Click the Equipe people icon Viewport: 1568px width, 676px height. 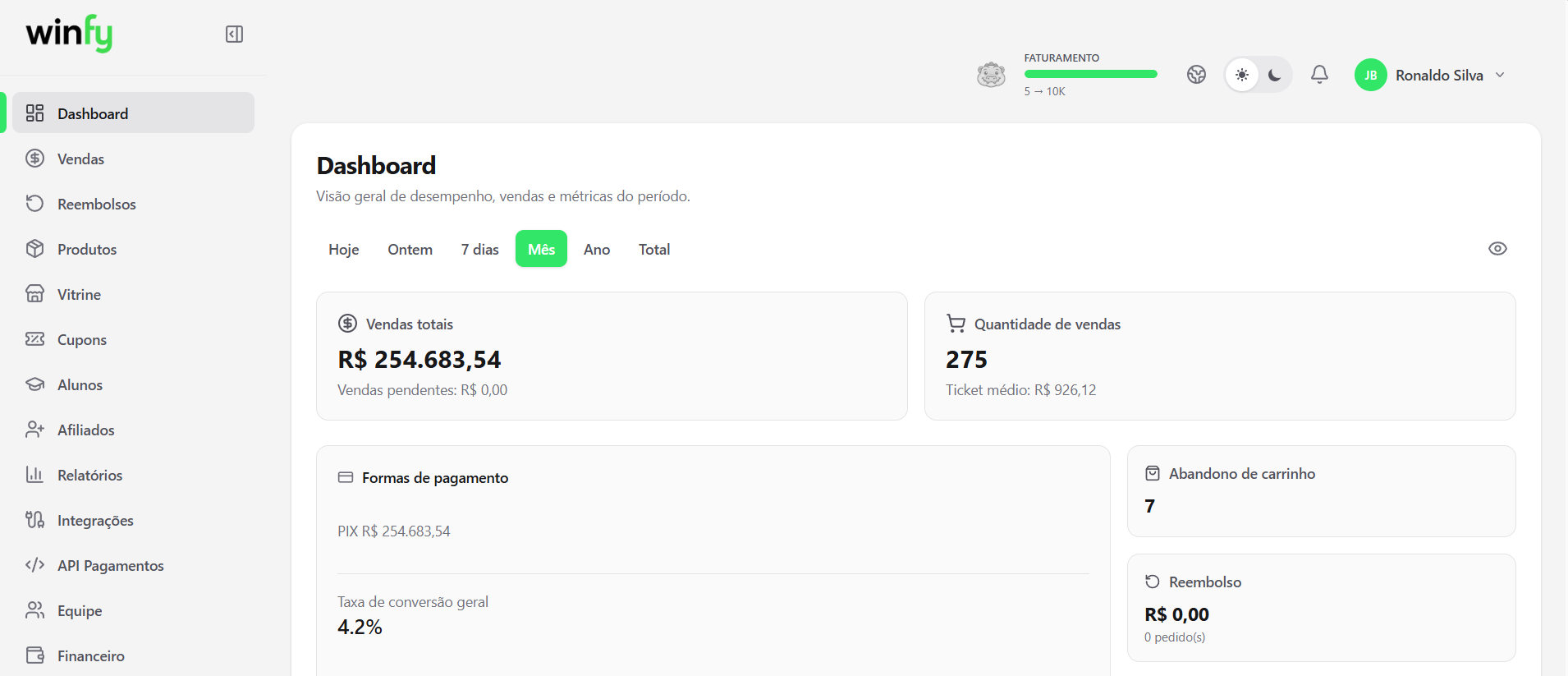tap(34, 610)
